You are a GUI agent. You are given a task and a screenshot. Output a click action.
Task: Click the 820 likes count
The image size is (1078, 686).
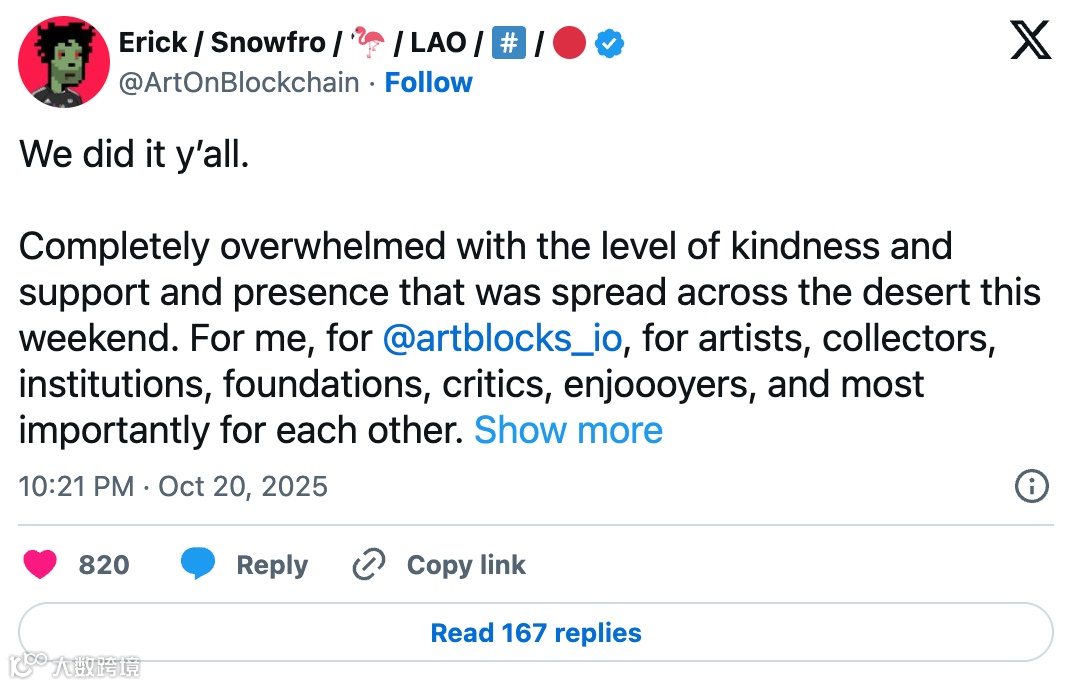tap(104, 565)
